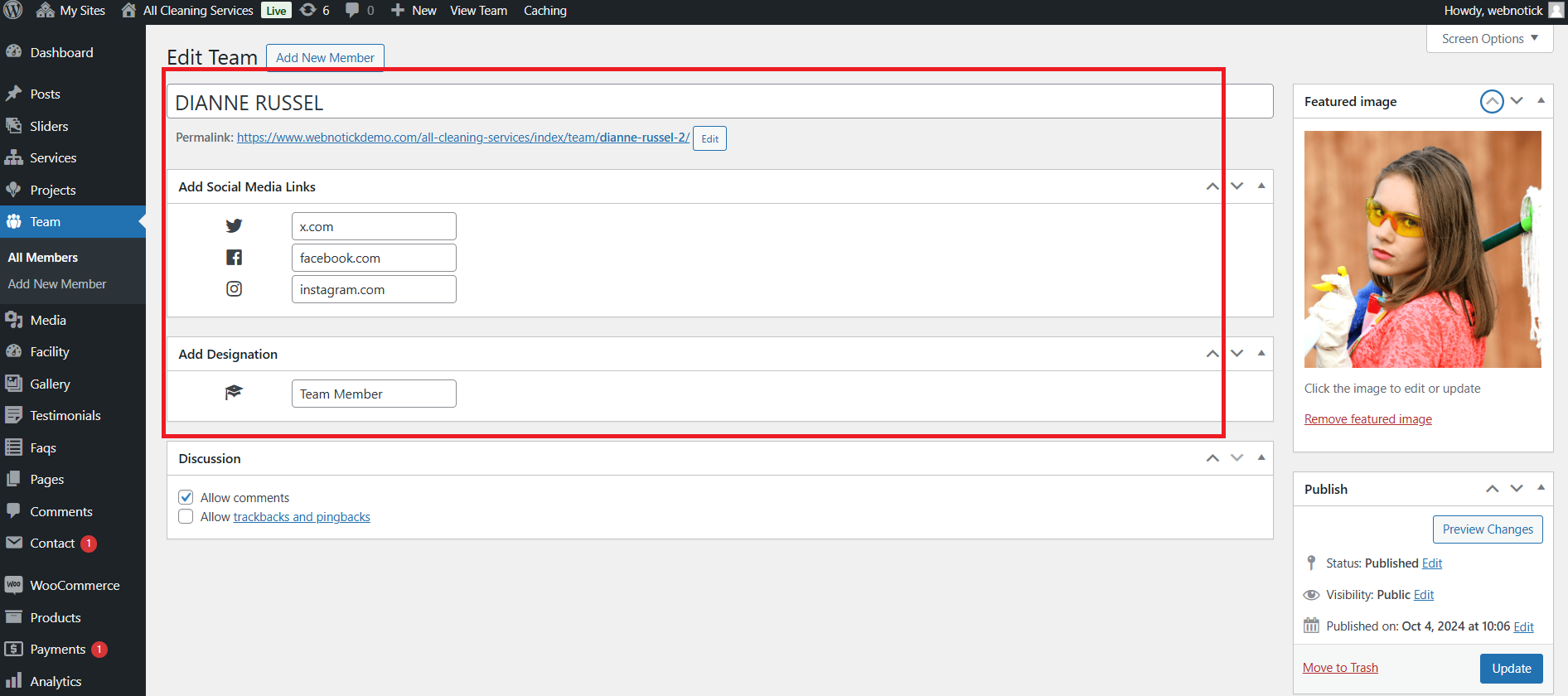Viewport: 1568px width, 696px height.
Task: Click the calendar icon next to Published on
Action: point(1311,626)
